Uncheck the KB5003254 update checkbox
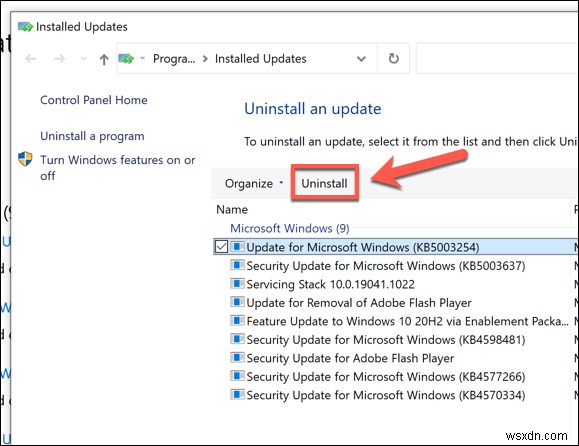This screenshot has height=446, width=579. point(221,247)
